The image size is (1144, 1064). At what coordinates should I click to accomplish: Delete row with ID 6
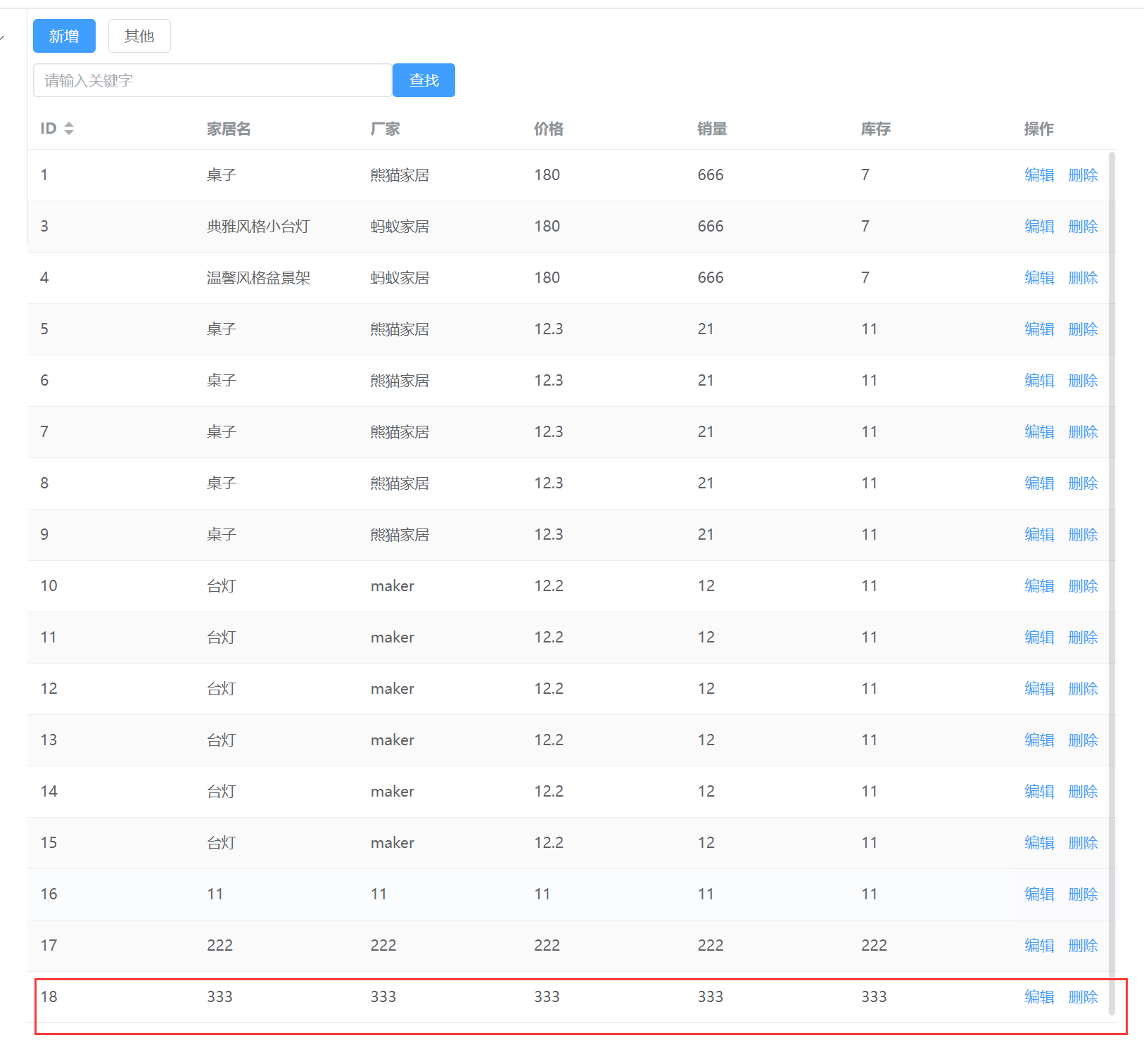tap(1083, 381)
